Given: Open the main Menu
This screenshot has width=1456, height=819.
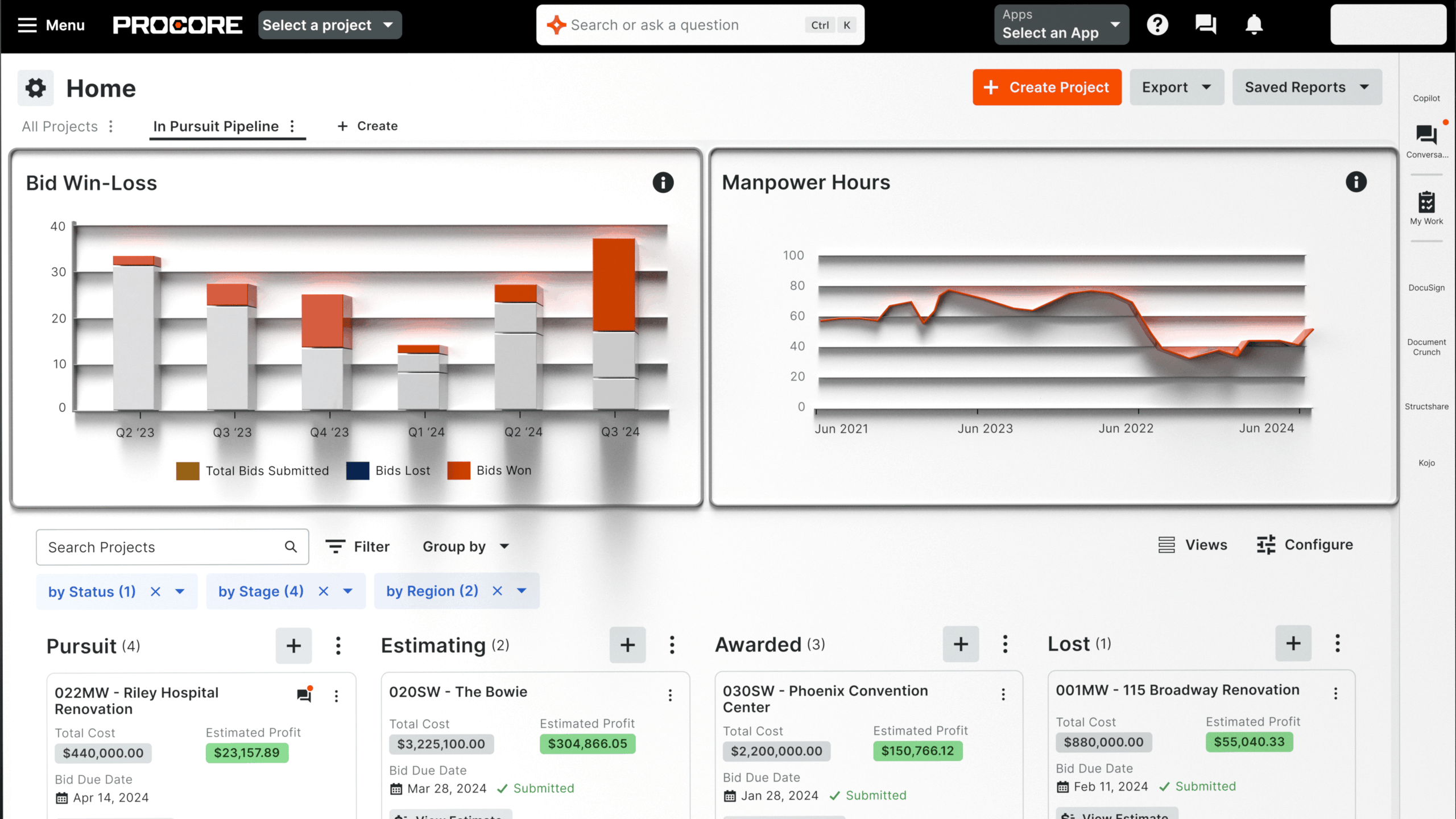Looking at the screenshot, I should click(x=51, y=25).
